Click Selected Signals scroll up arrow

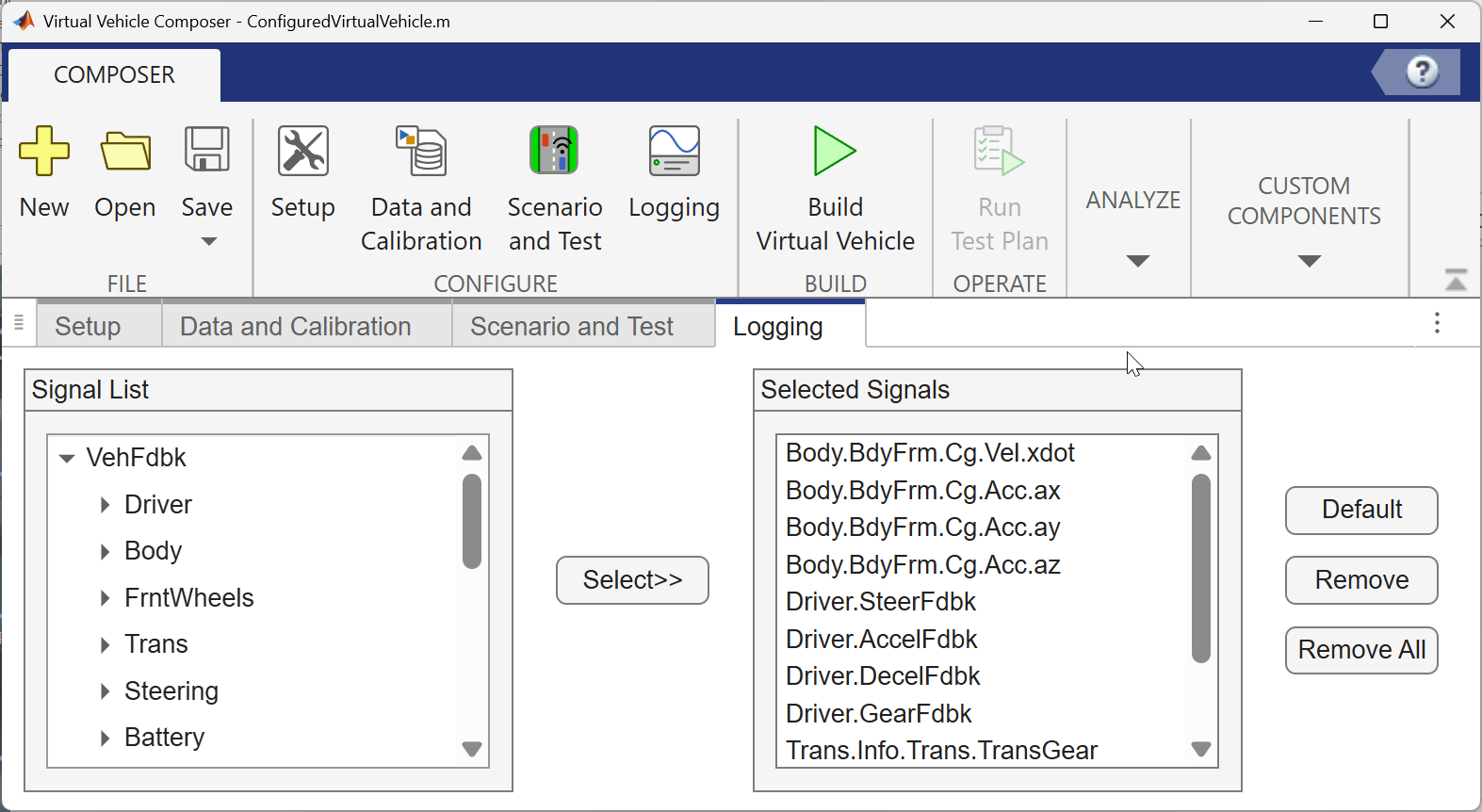1200,453
